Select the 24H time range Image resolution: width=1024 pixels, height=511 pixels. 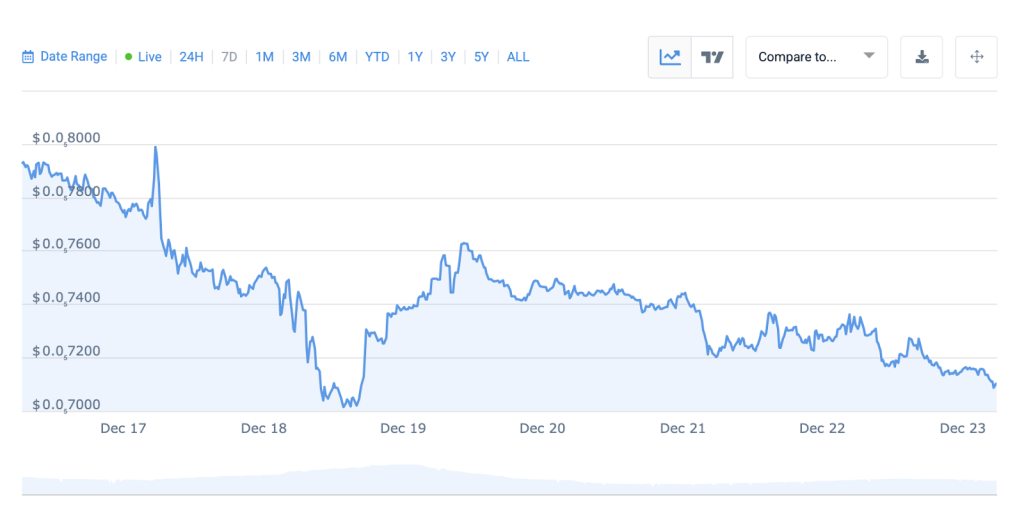[x=191, y=57]
